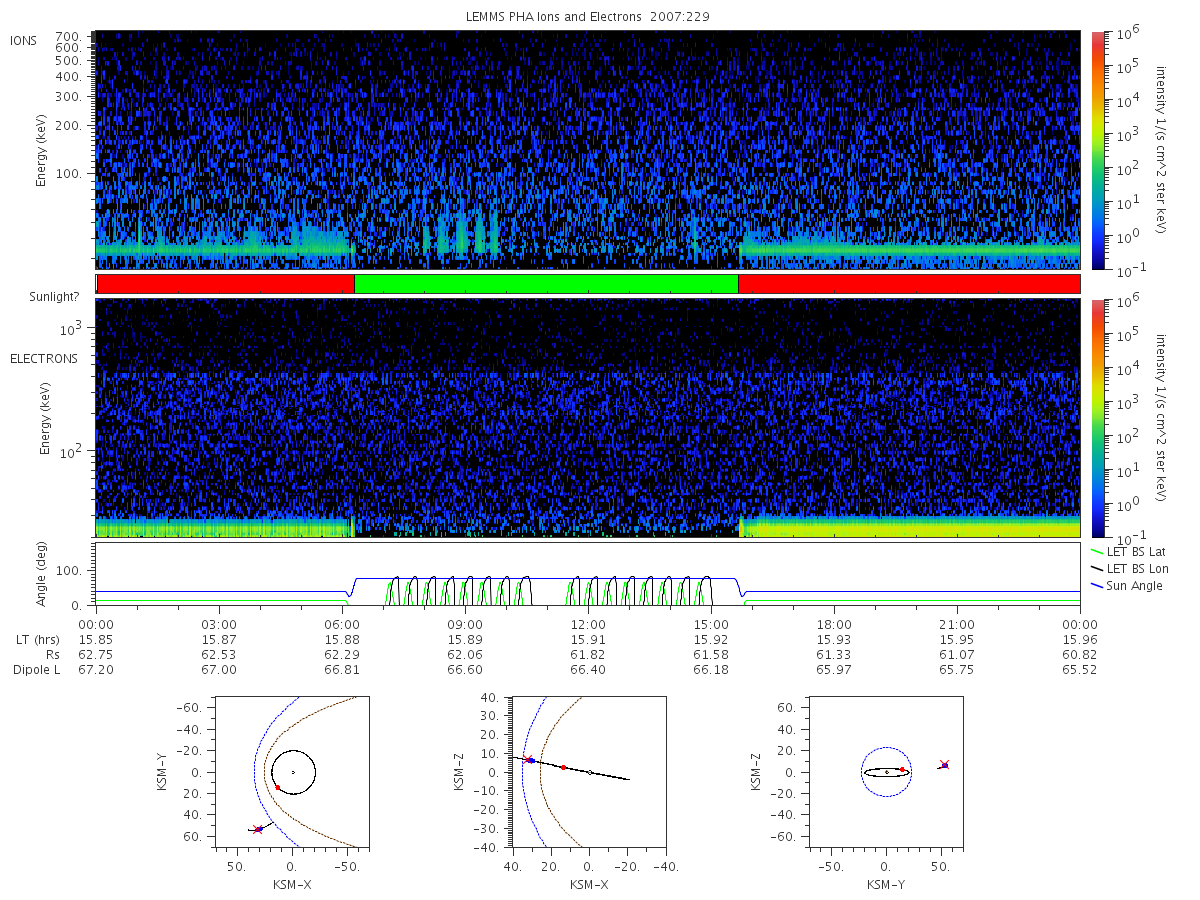Click the ions intensity color bar
The width and height of the screenshot is (1200, 900).
pyautogui.click(x=1097, y=150)
